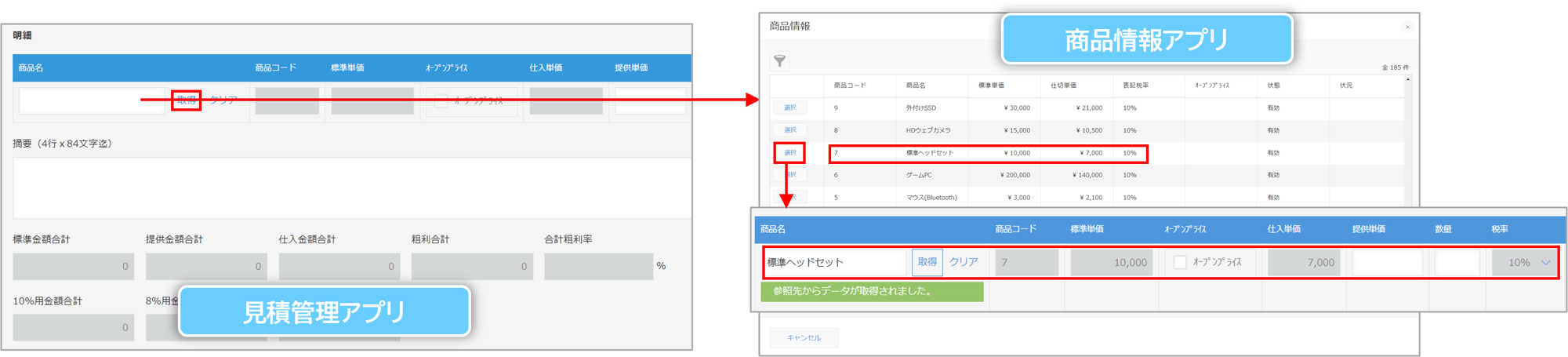
Task: Click 仕切単価 header in 商品情報 list
Action: click(x=1063, y=85)
